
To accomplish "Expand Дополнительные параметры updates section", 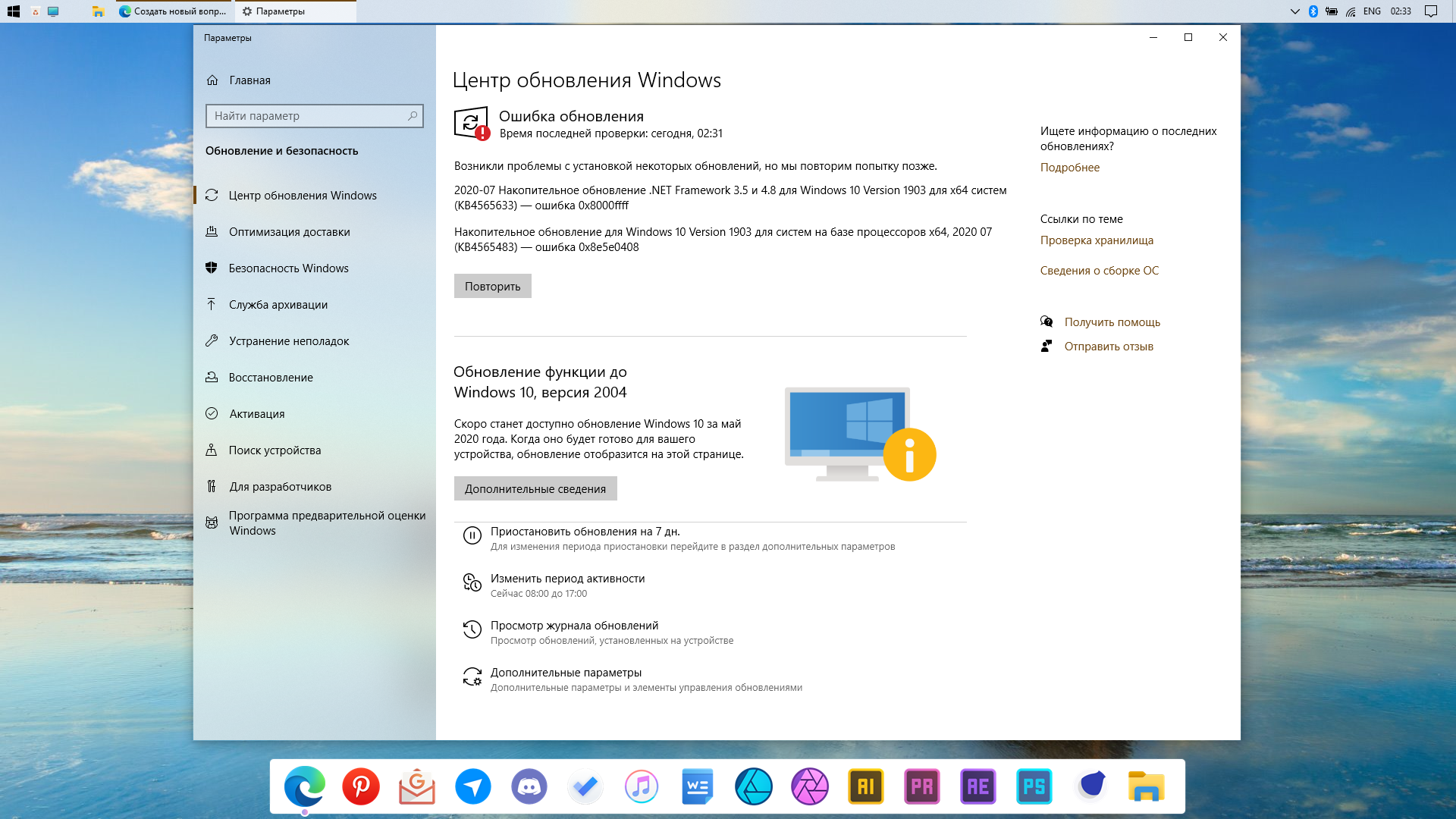I will pyautogui.click(x=566, y=671).
